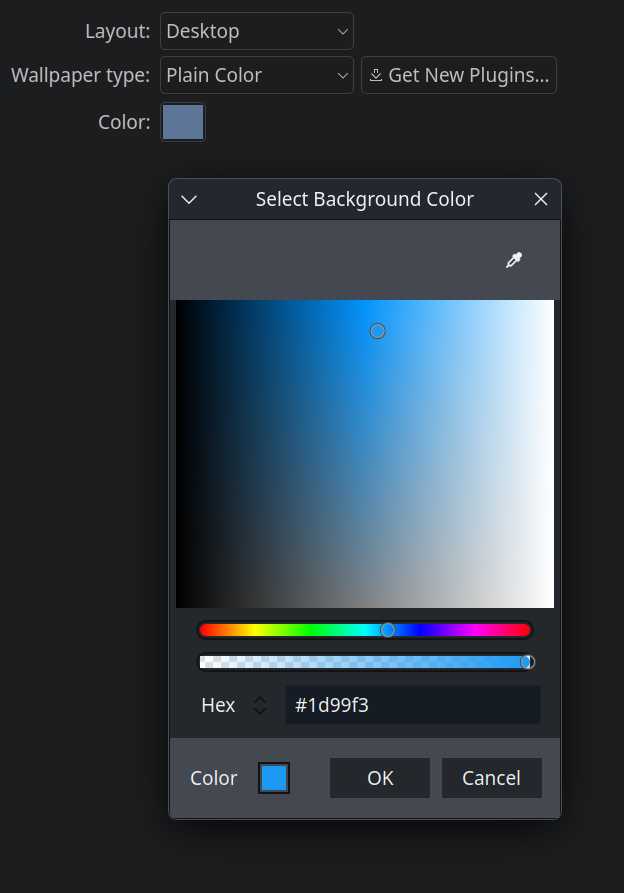Click the Hex color value field
Viewport: 624px width, 893px height.
tap(412, 705)
